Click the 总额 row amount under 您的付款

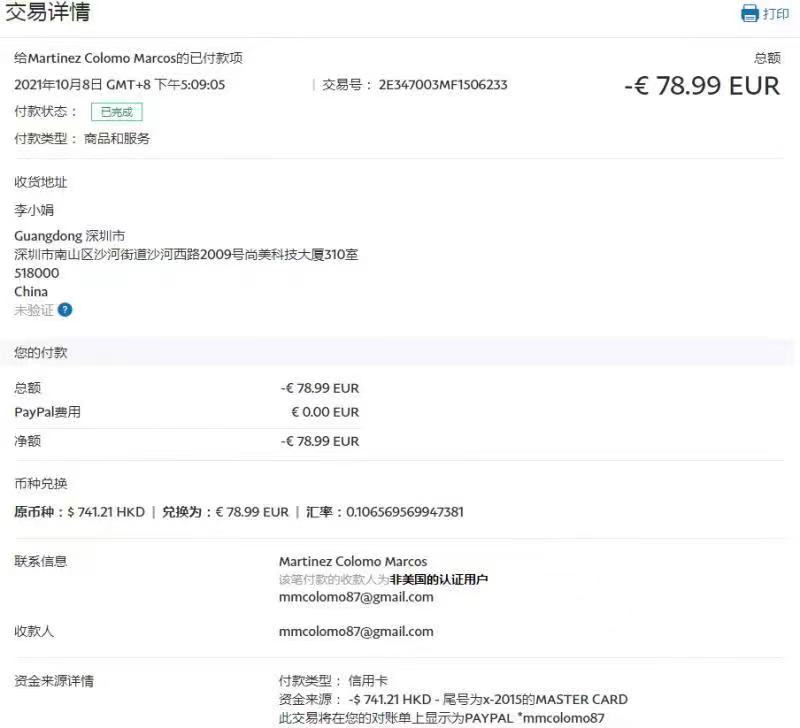point(320,388)
